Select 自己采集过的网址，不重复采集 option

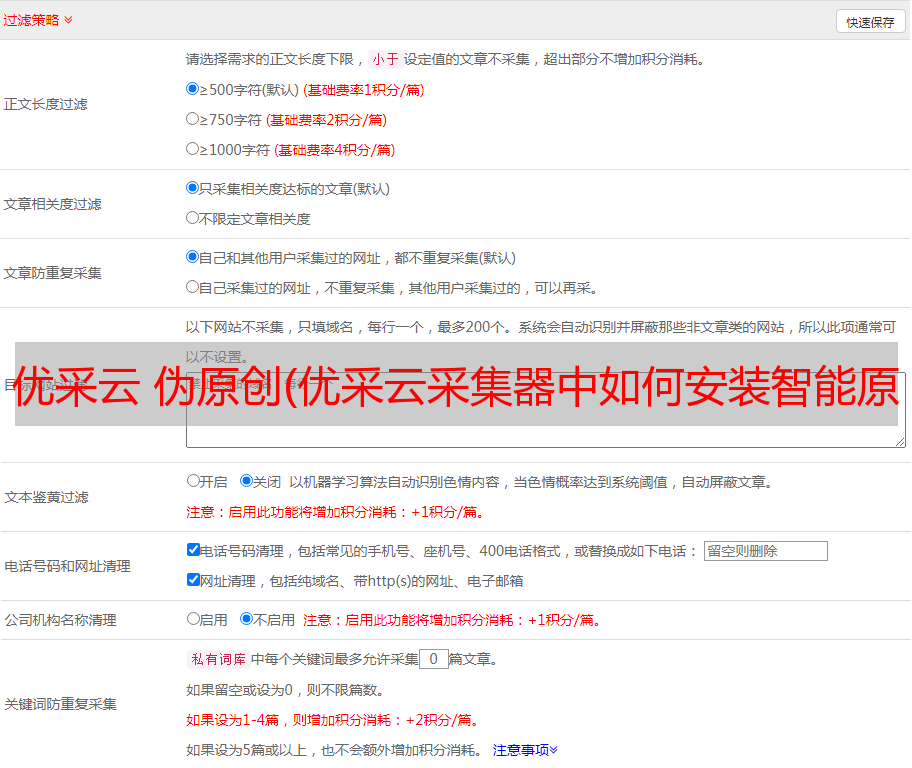tap(193, 287)
